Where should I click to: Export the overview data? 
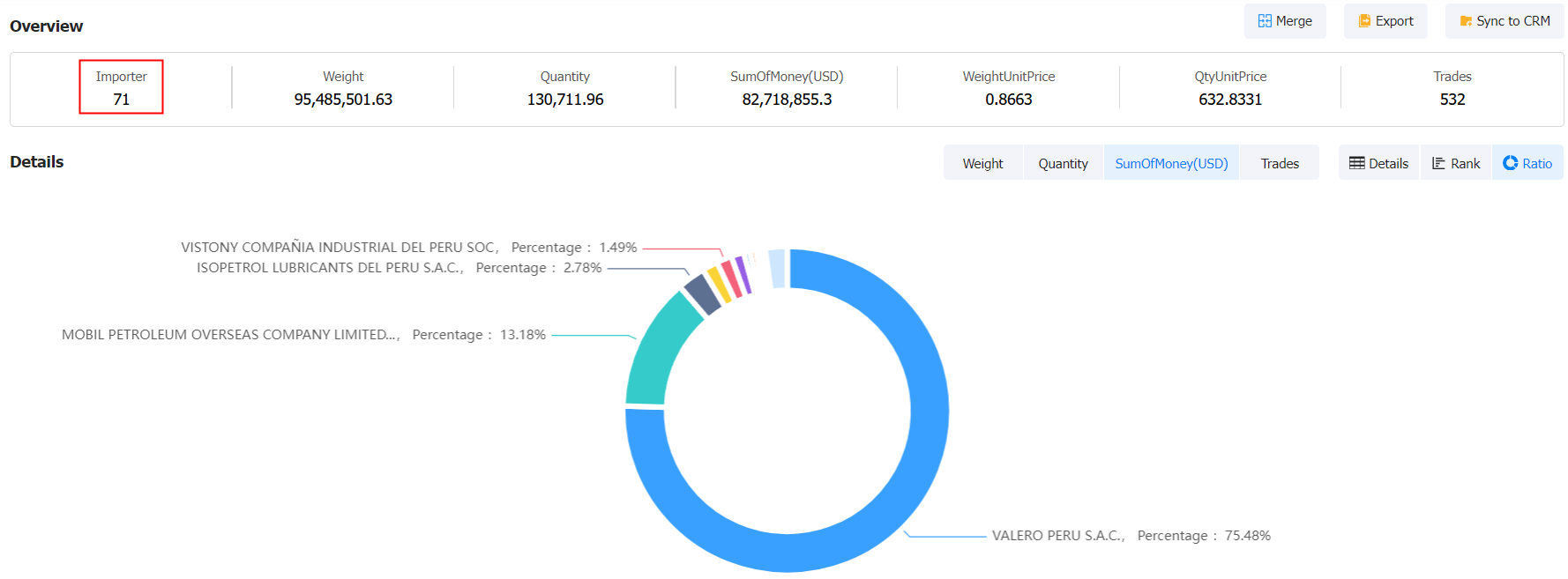[x=1385, y=21]
